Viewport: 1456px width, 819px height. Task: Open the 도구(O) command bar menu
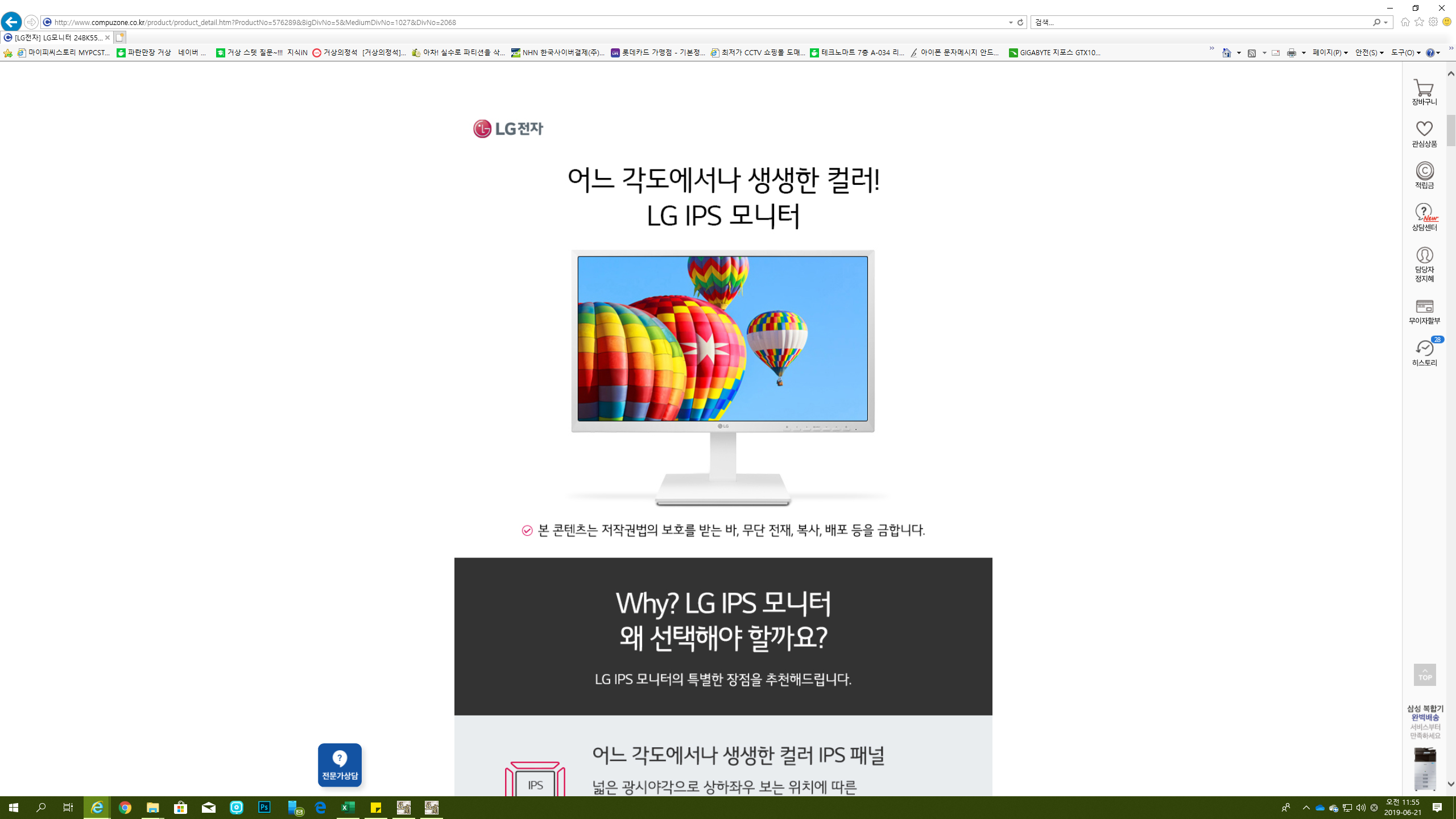1405,53
